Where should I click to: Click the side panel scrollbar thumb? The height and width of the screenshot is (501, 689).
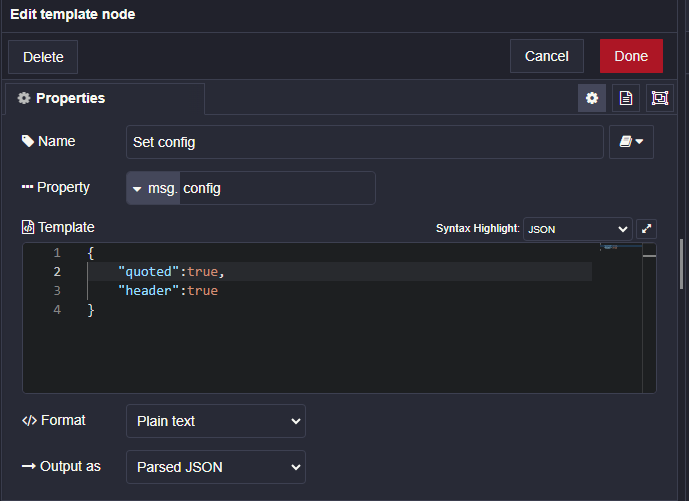click(x=682, y=264)
